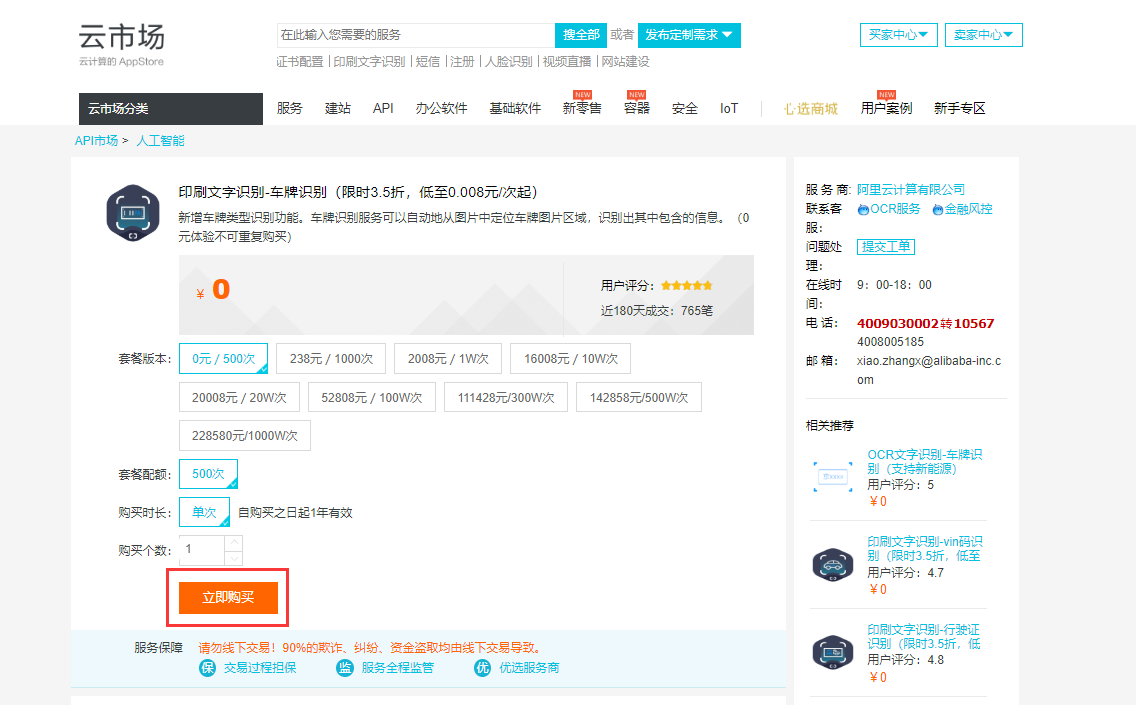The image size is (1136, 705).
Task: Select the 238元 / 1000次 package
Action: tap(331, 359)
